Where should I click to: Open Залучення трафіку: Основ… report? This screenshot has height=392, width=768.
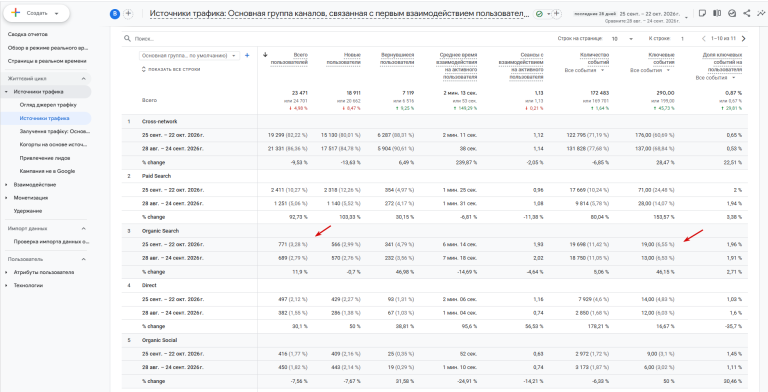[55, 131]
